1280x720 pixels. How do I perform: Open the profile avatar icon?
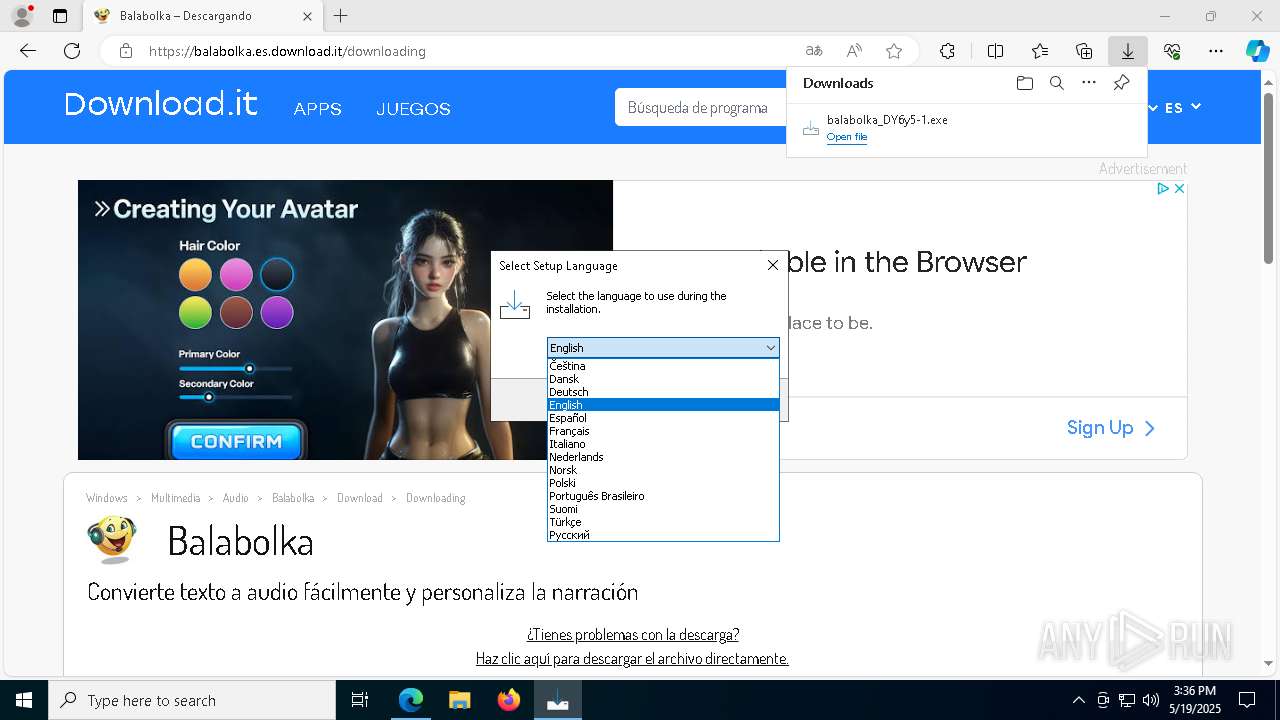[22, 16]
